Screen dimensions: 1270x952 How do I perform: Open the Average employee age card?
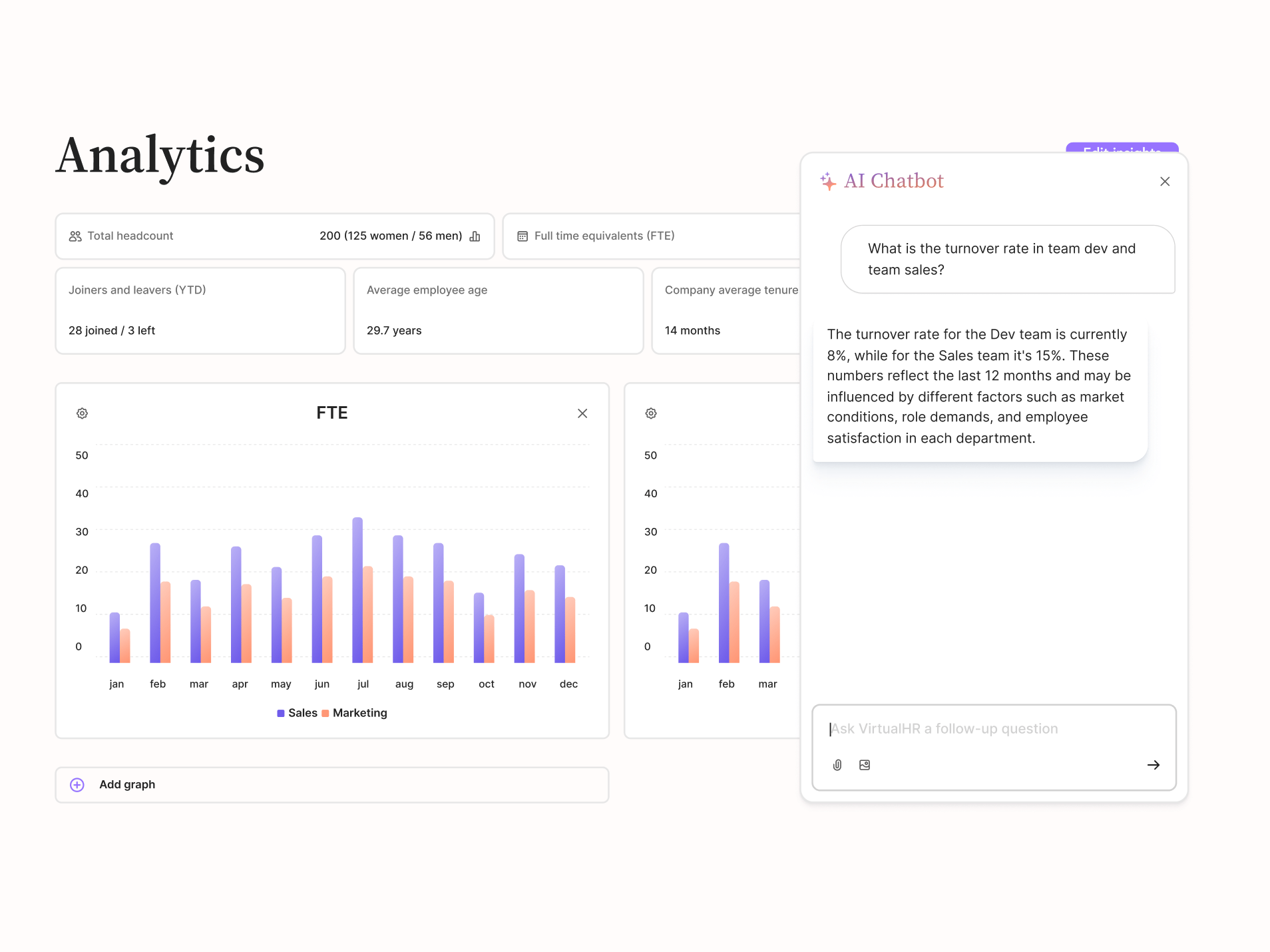click(498, 311)
